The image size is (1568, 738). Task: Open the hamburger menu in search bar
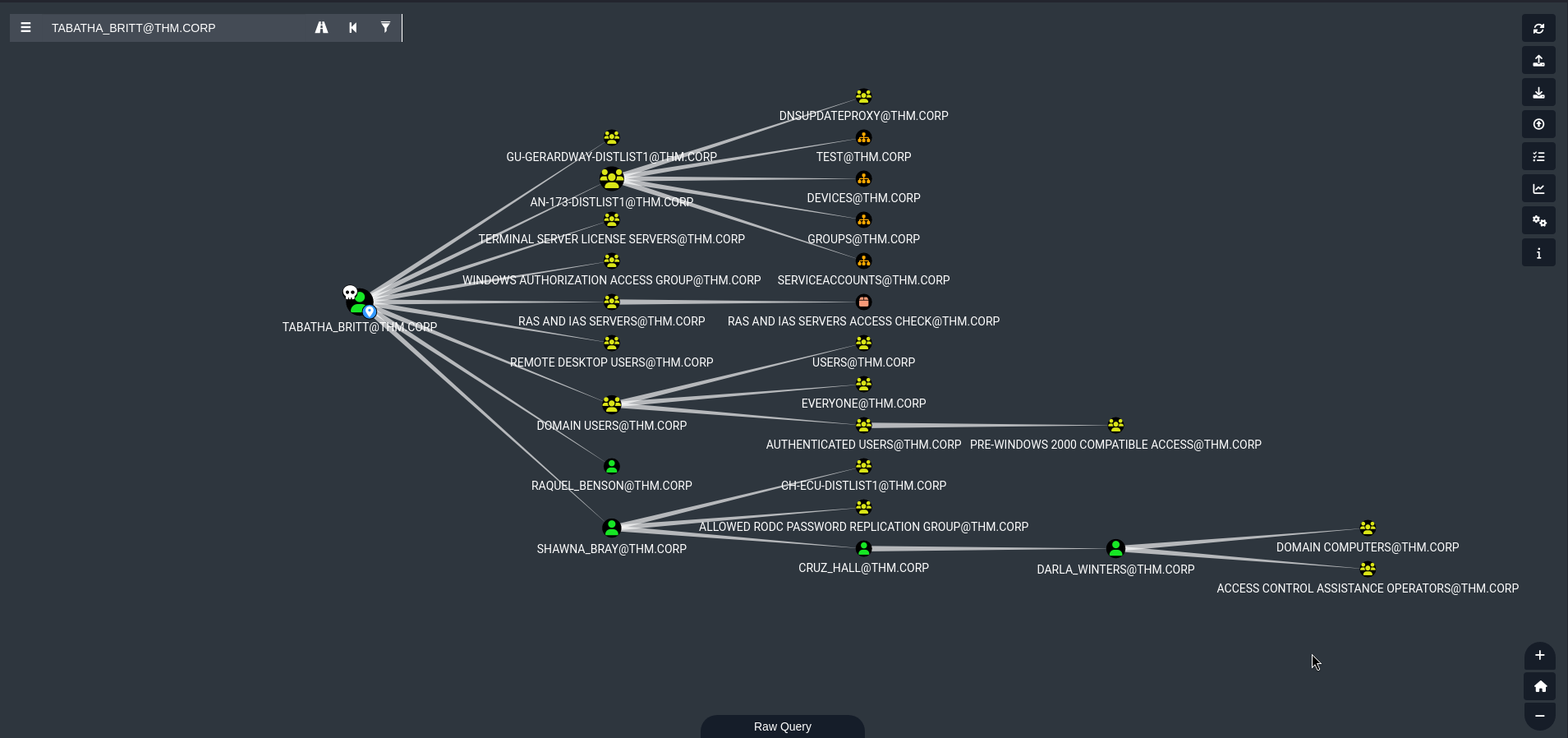point(25,28)
